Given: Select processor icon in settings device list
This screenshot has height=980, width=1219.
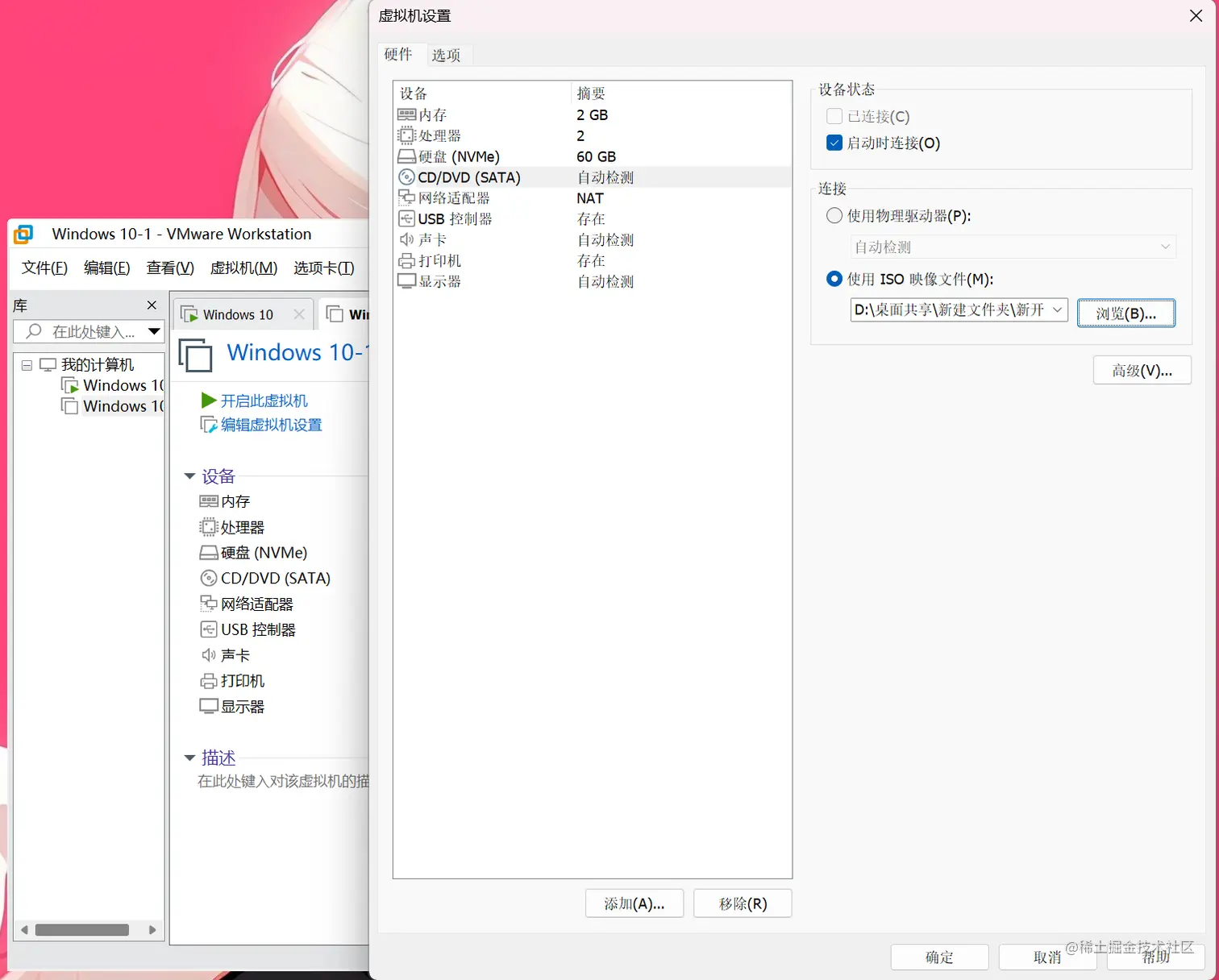Looking at the screenshot, I should (x=407, y=135).
